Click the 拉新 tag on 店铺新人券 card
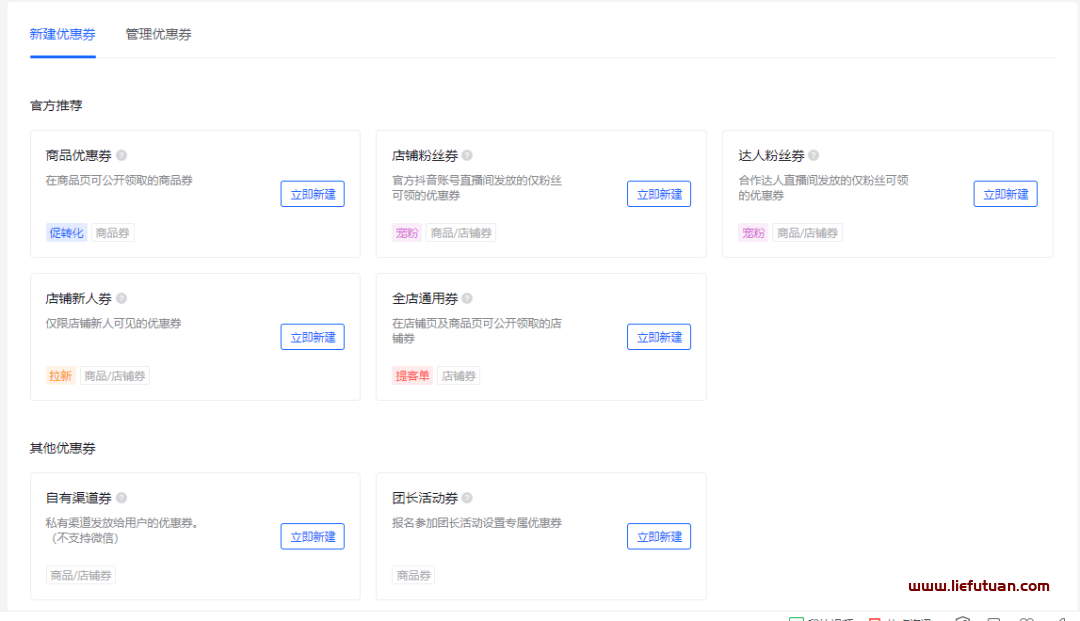 pyautogui.click(x=60, y=375)
